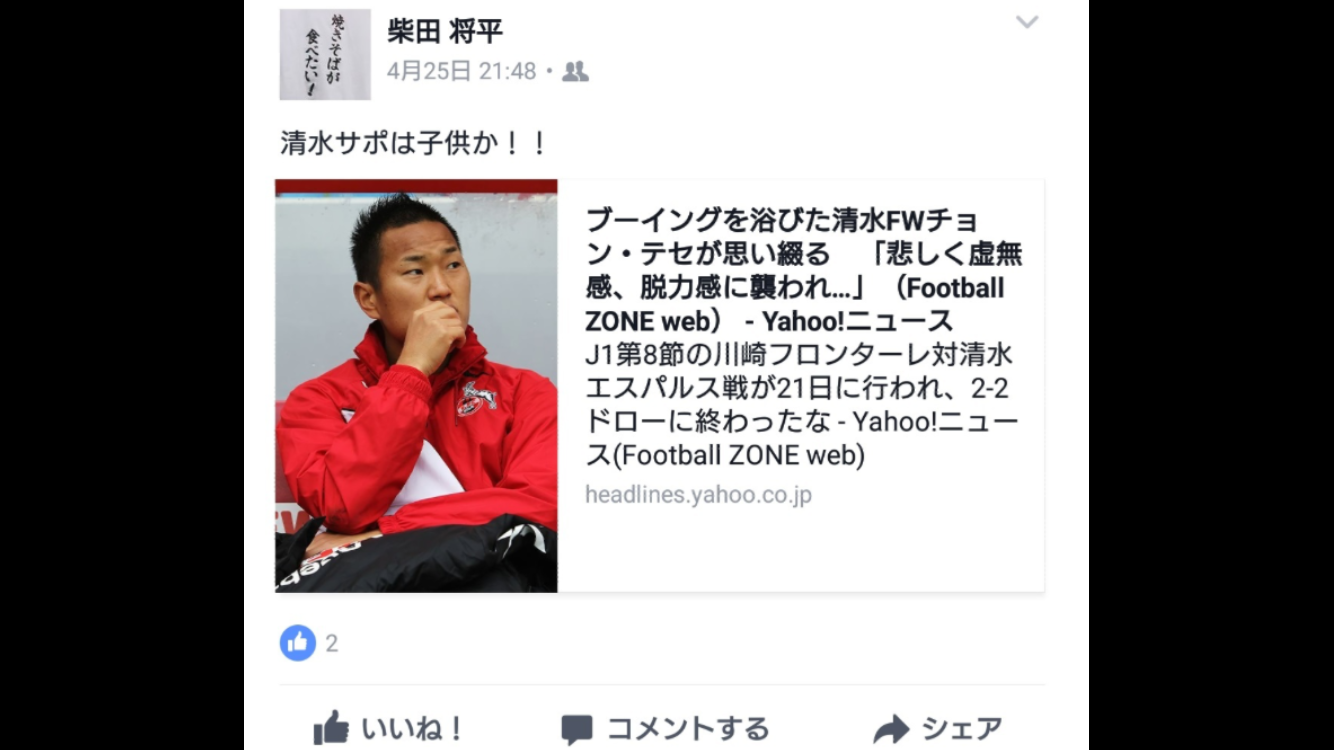
Task: Click the friends audience icon beside timestamp
Action: click(575, 71)
